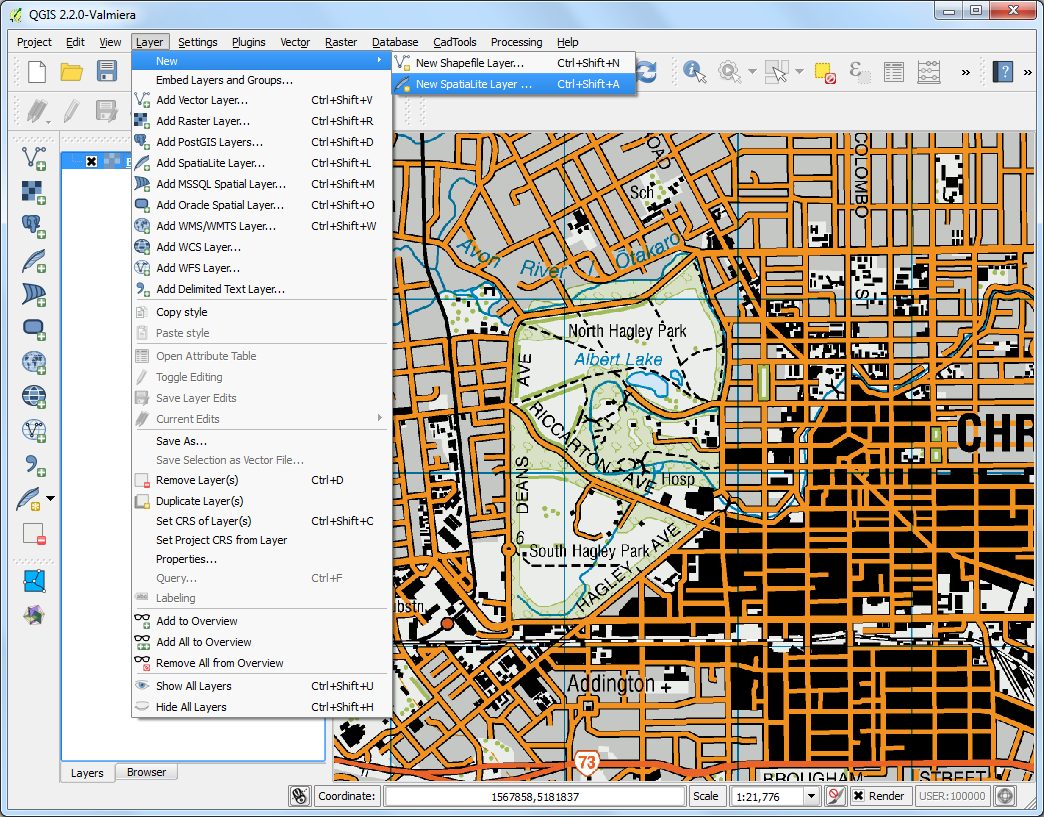This screenshot has width=1044, height=817.
Task: Click the Add WFS Layer sidebar icon
Action: pyautogui.click(x=34, y=430)
